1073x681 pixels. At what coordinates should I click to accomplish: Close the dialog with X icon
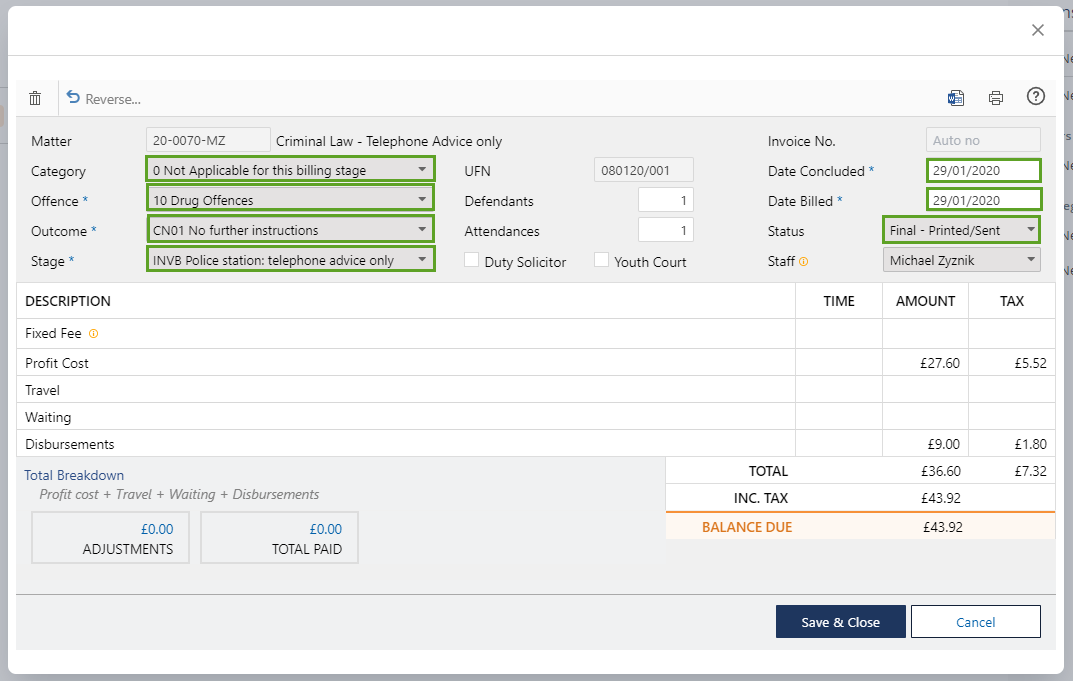click(x=1038, y=30)
